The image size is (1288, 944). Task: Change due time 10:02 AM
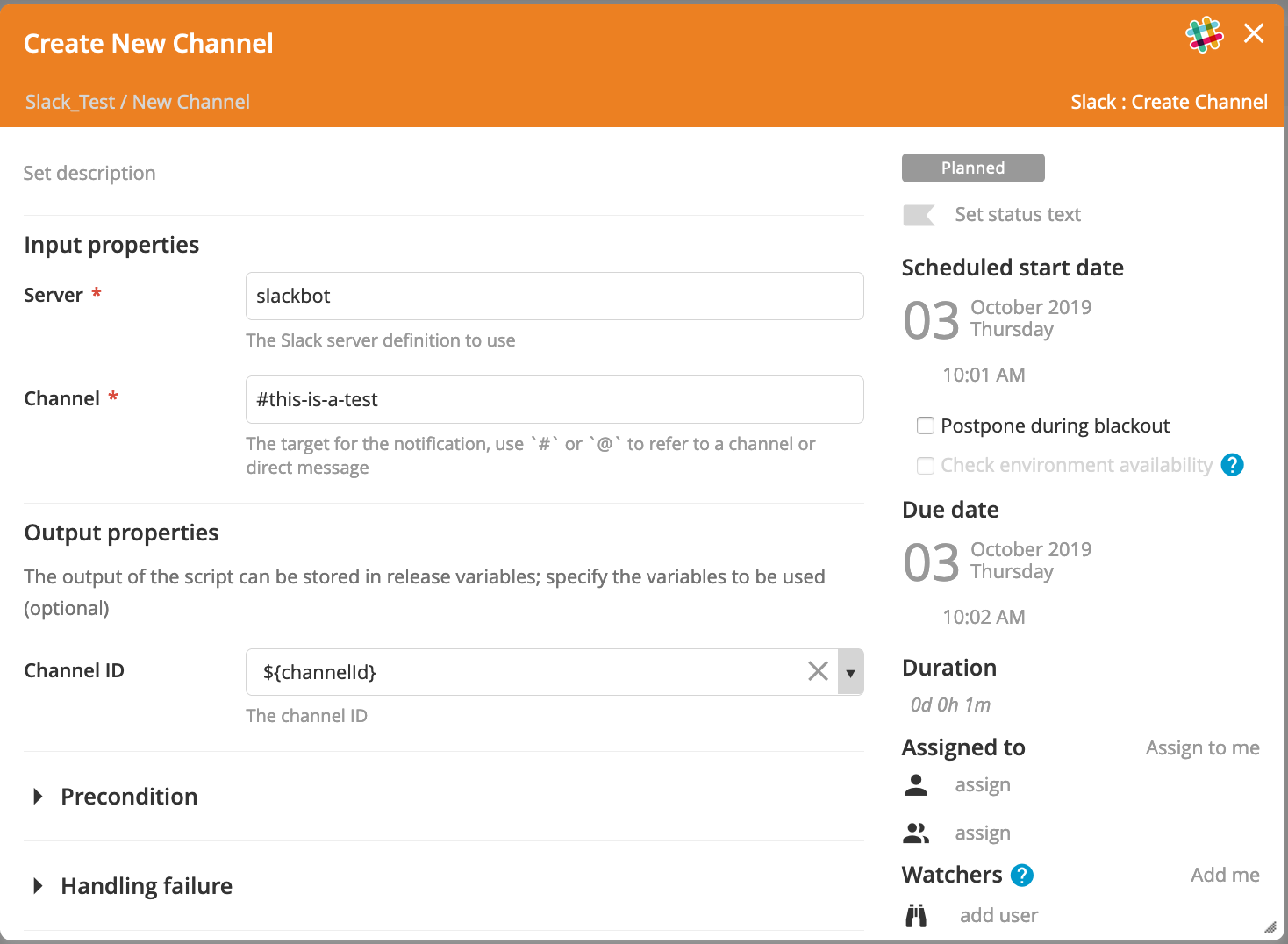click(x=984, y=617)
